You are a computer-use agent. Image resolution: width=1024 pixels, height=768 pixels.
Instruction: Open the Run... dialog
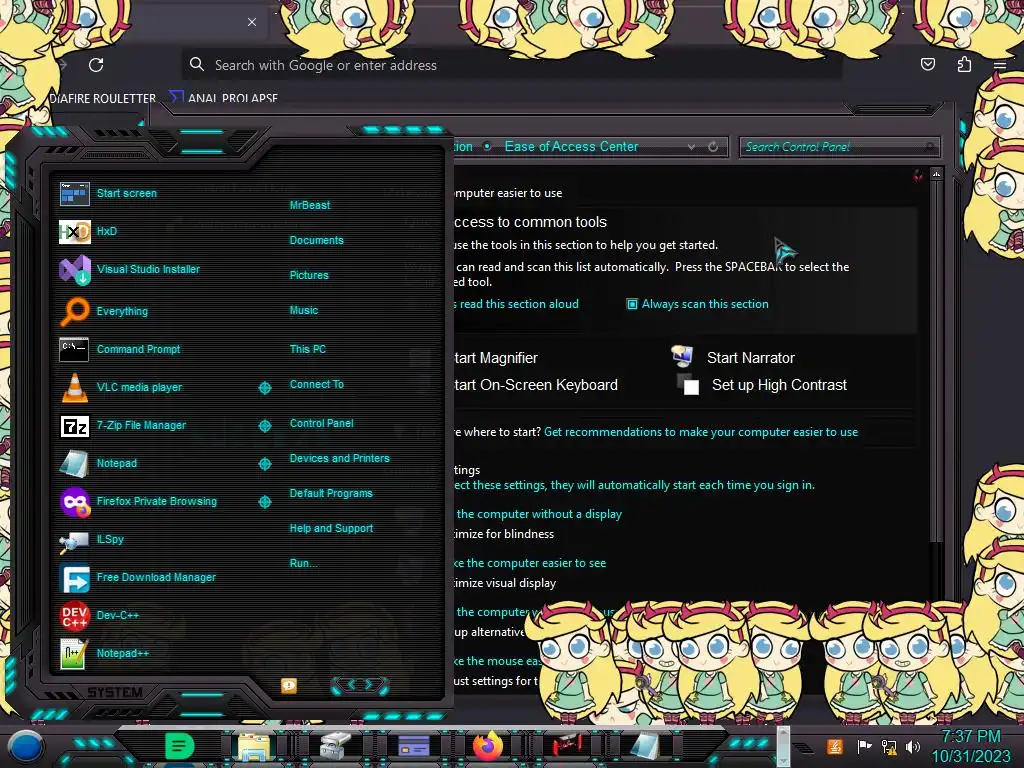pos(304,563)
